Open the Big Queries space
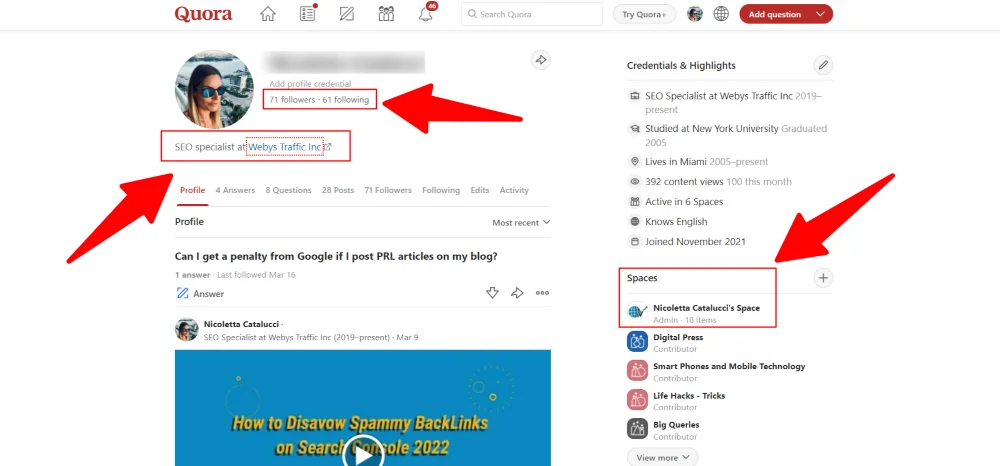The height and width of the screenshot is (466, 1000). click(676, 425)
